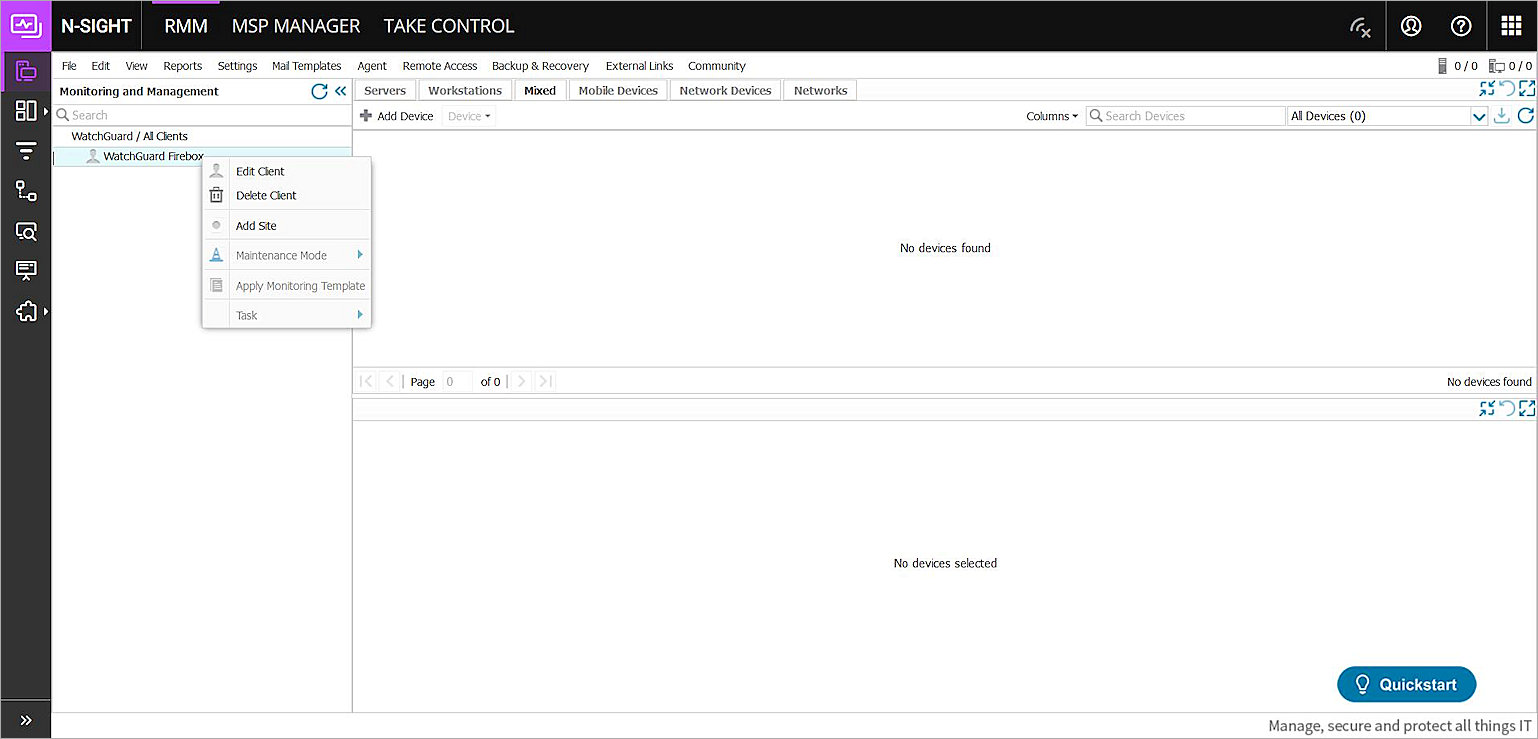Open the Settings menu
This screenshot has width=1538, height=739.
pos(238,66)
